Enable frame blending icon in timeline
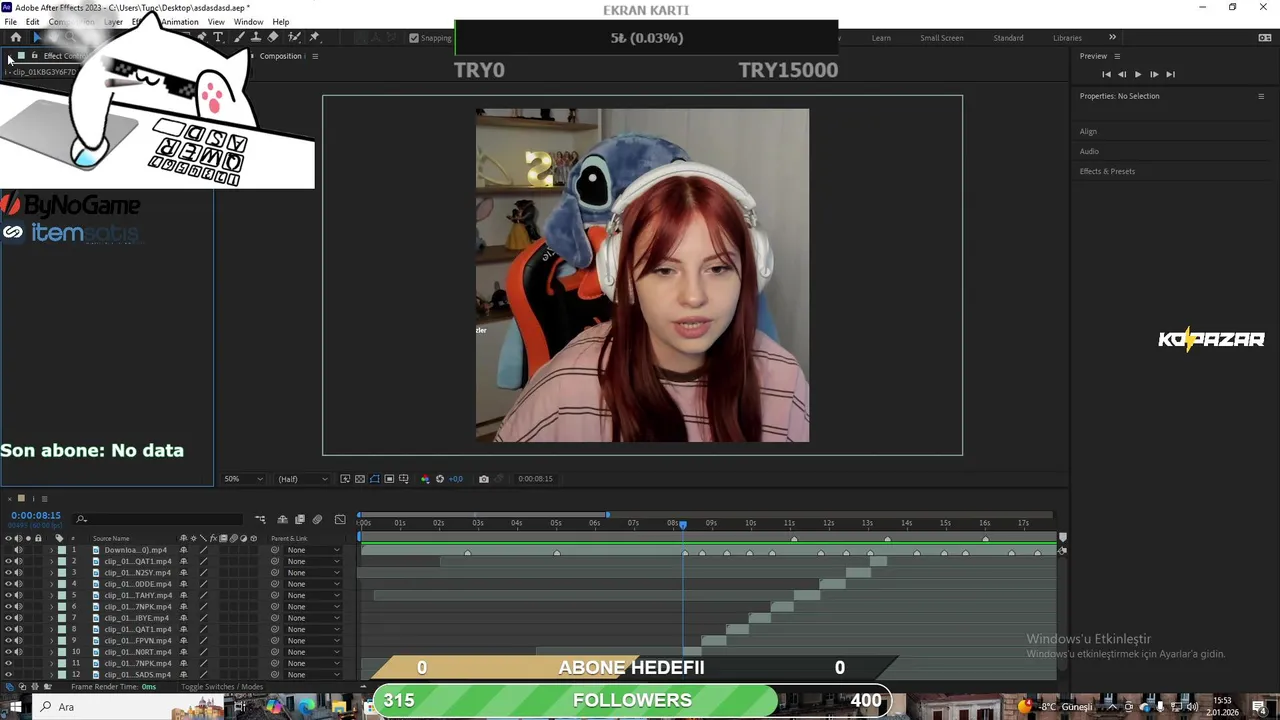Image resolution: width=1280 pixels, height=720 pixels. coord(300,519)
